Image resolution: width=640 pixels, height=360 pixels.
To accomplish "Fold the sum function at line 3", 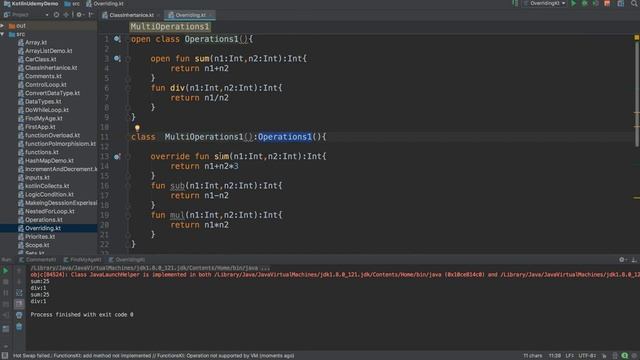I will point(128,59).
